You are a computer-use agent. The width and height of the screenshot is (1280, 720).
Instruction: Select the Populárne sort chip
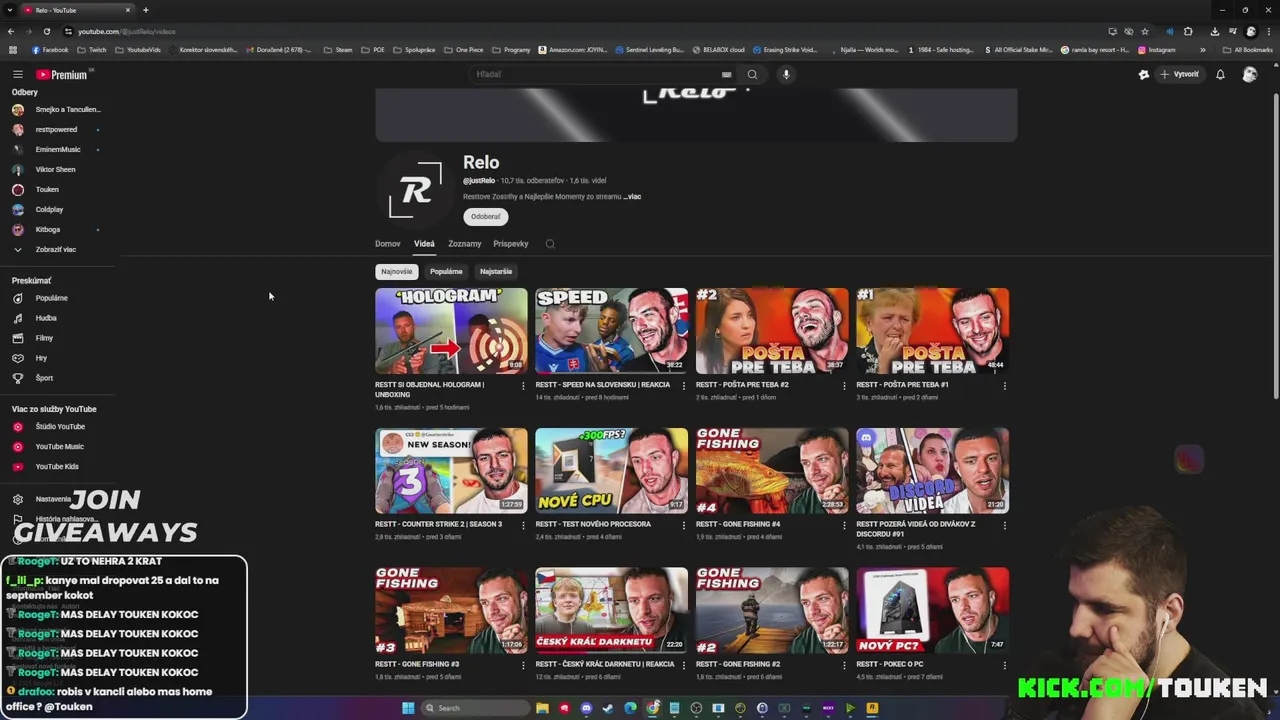tap(446, 271)
